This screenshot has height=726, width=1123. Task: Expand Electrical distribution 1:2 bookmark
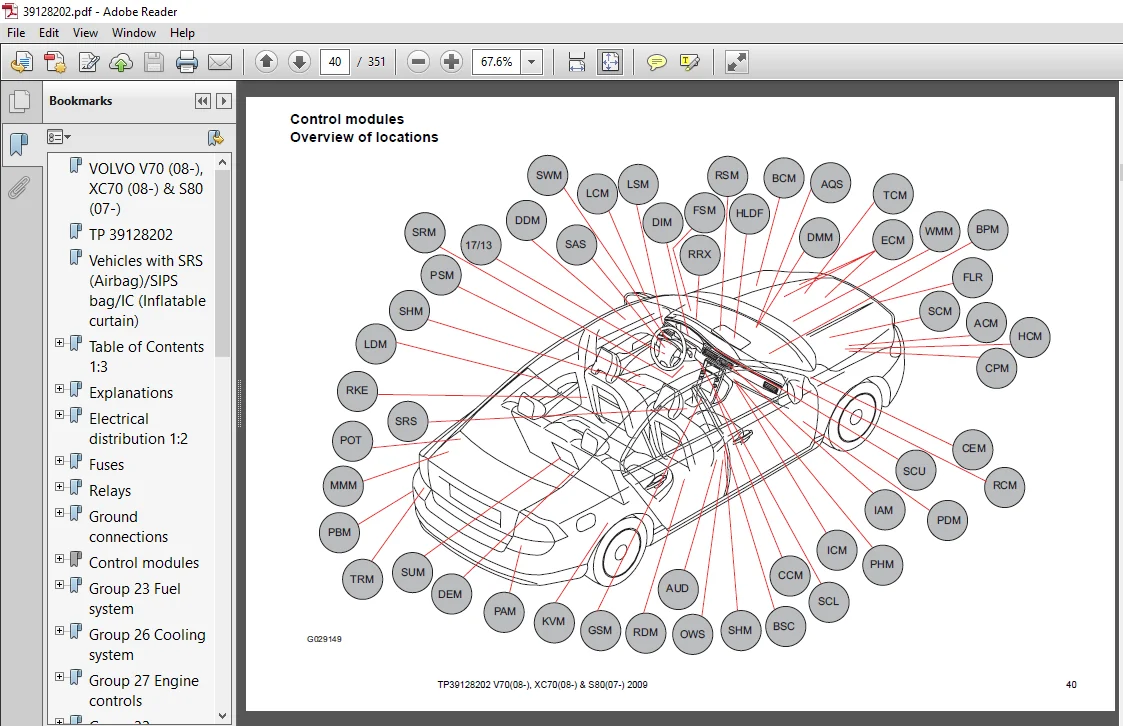click(60, 415)
